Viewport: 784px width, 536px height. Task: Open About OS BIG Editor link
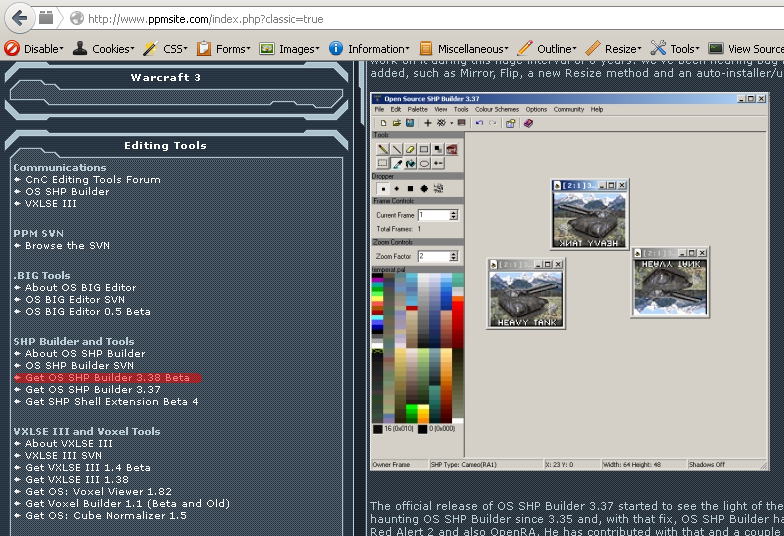coord(80,288)
